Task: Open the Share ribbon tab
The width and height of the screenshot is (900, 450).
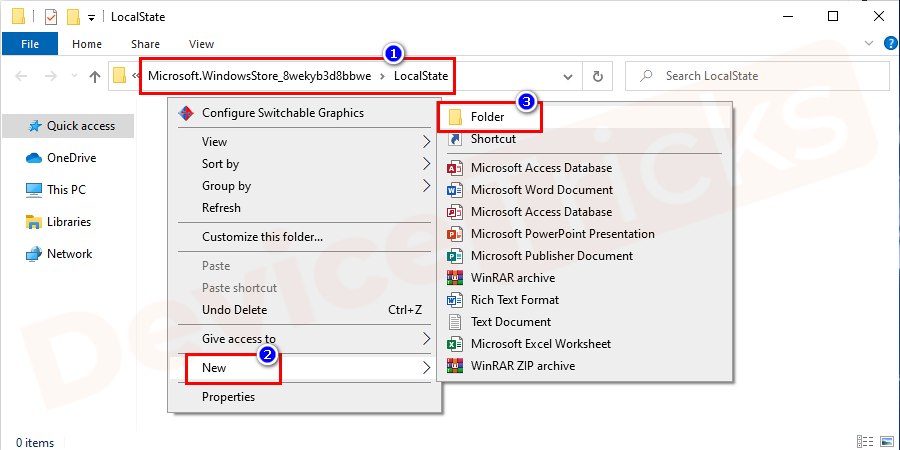Action: [x=145, y=44]
